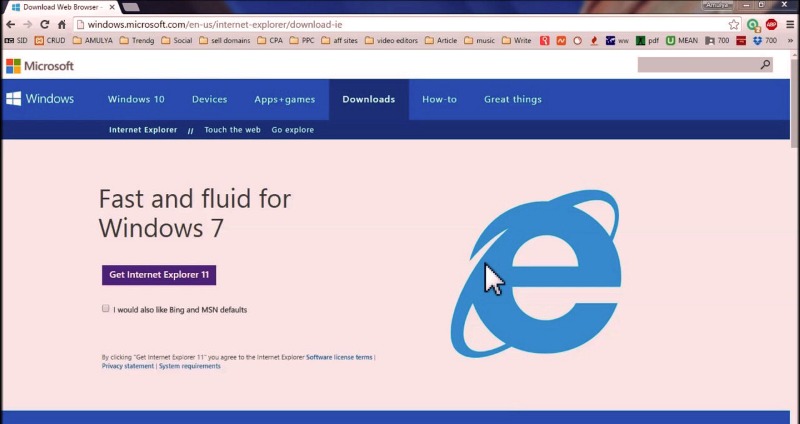This screenshot has width=800, height=424.
Task: Open the orange wave bookmark icon
Action: tap(561, 40)
